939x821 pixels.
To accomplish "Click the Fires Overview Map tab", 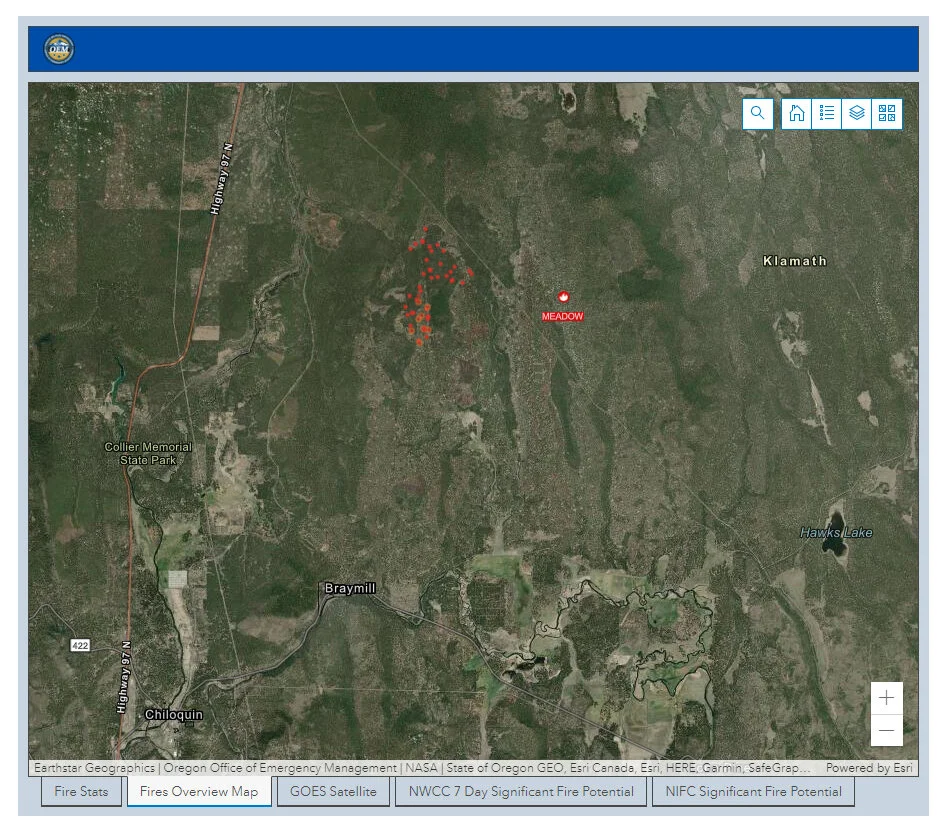I will 201,791.
